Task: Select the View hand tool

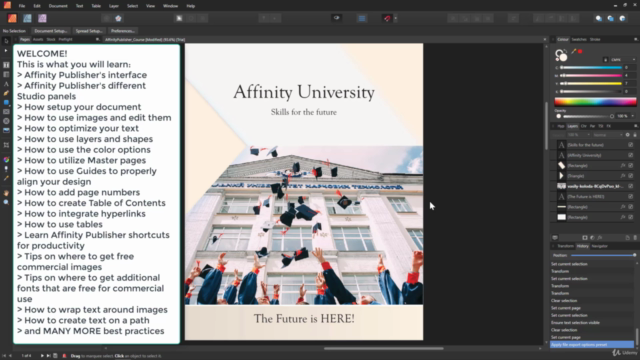Action: click(x=6, y=193)
